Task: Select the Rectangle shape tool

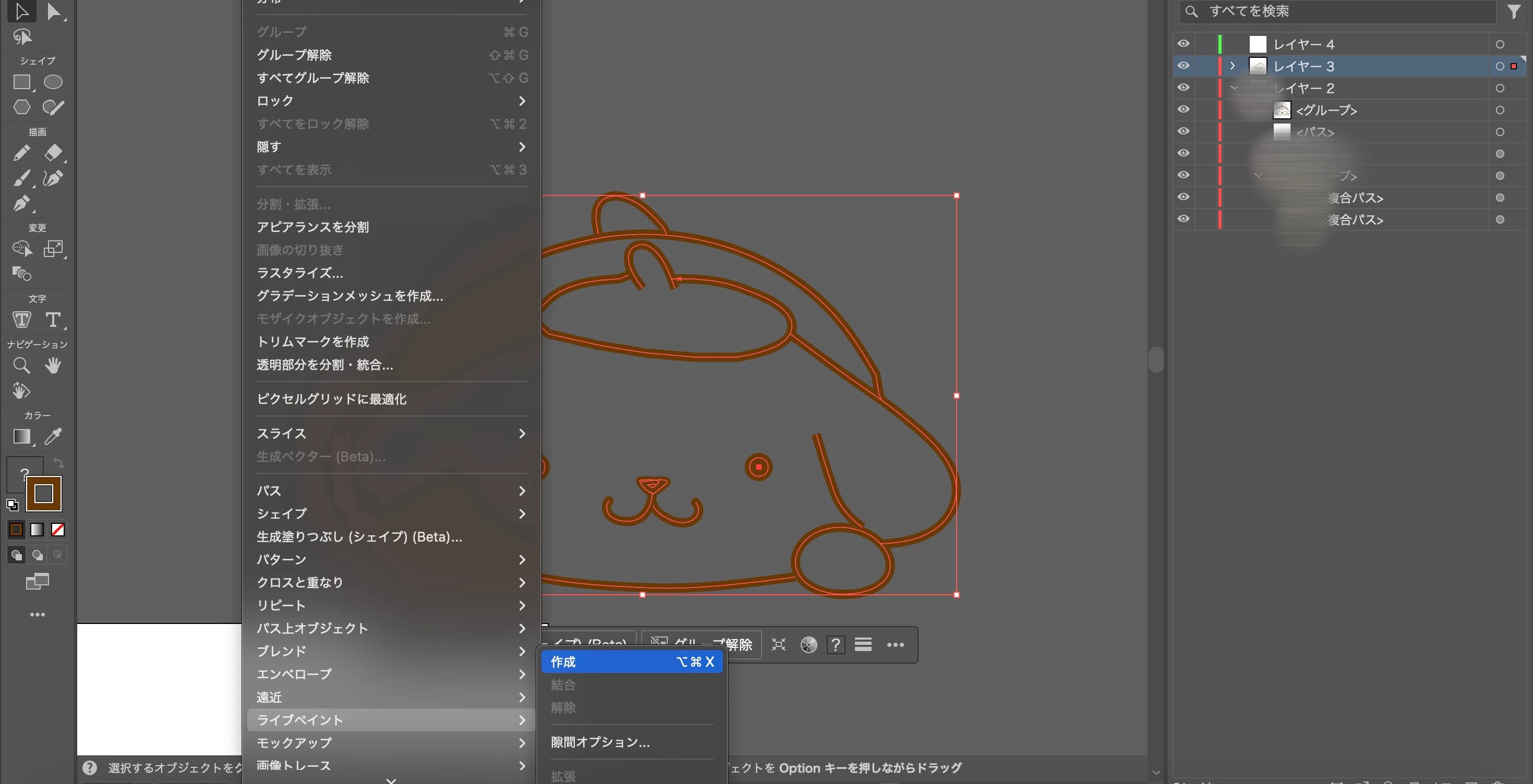Action: (22, 82)
